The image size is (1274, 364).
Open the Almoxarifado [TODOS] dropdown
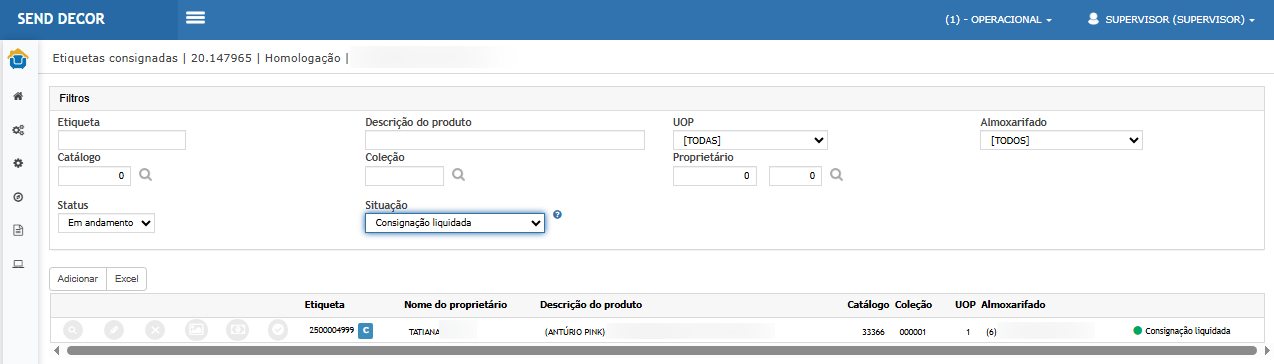coord(1061,140)
